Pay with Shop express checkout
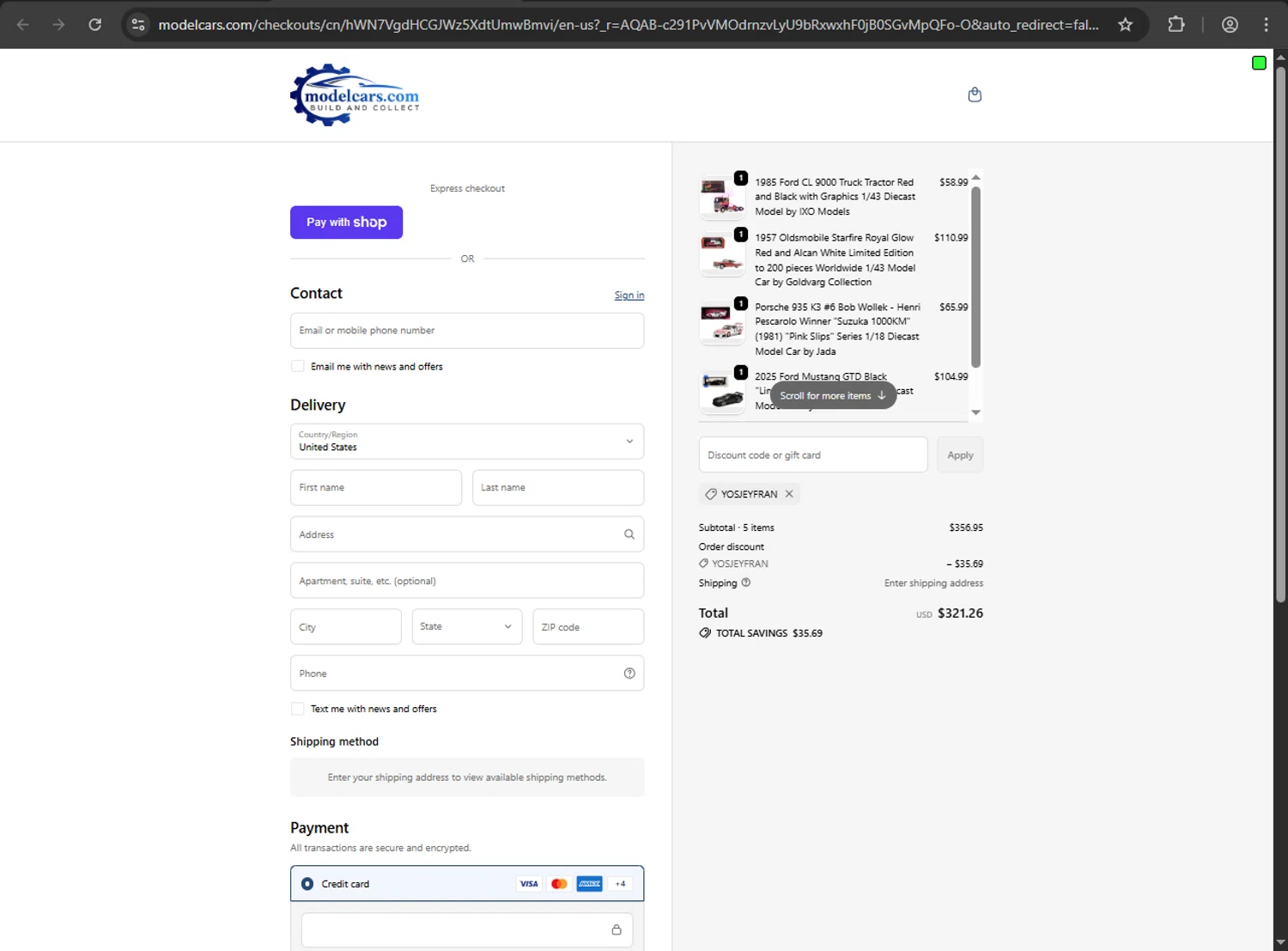The image size is (1288, 951). coord(346,223)
